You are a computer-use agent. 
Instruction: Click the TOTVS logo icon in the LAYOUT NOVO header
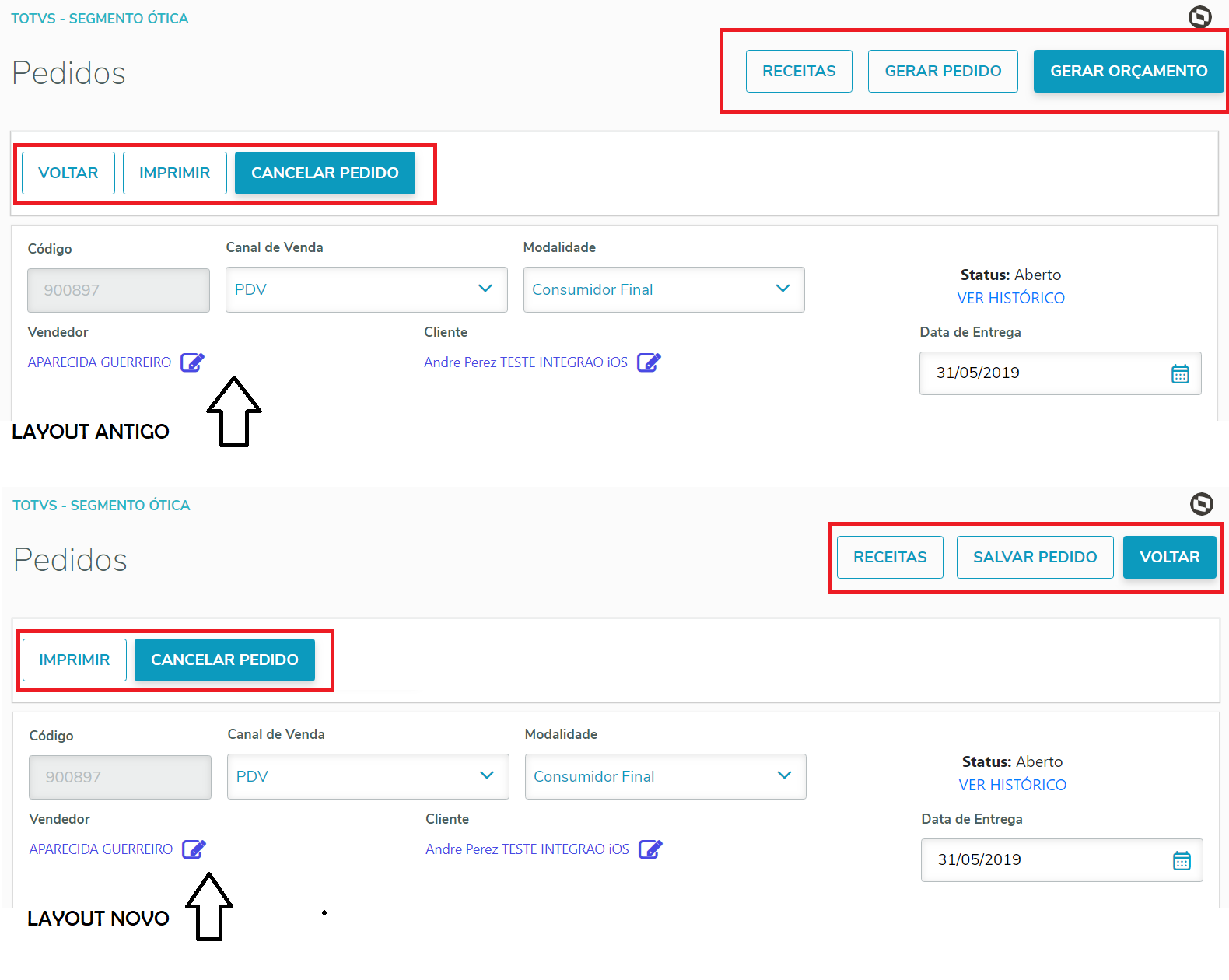click(1201, 504)
